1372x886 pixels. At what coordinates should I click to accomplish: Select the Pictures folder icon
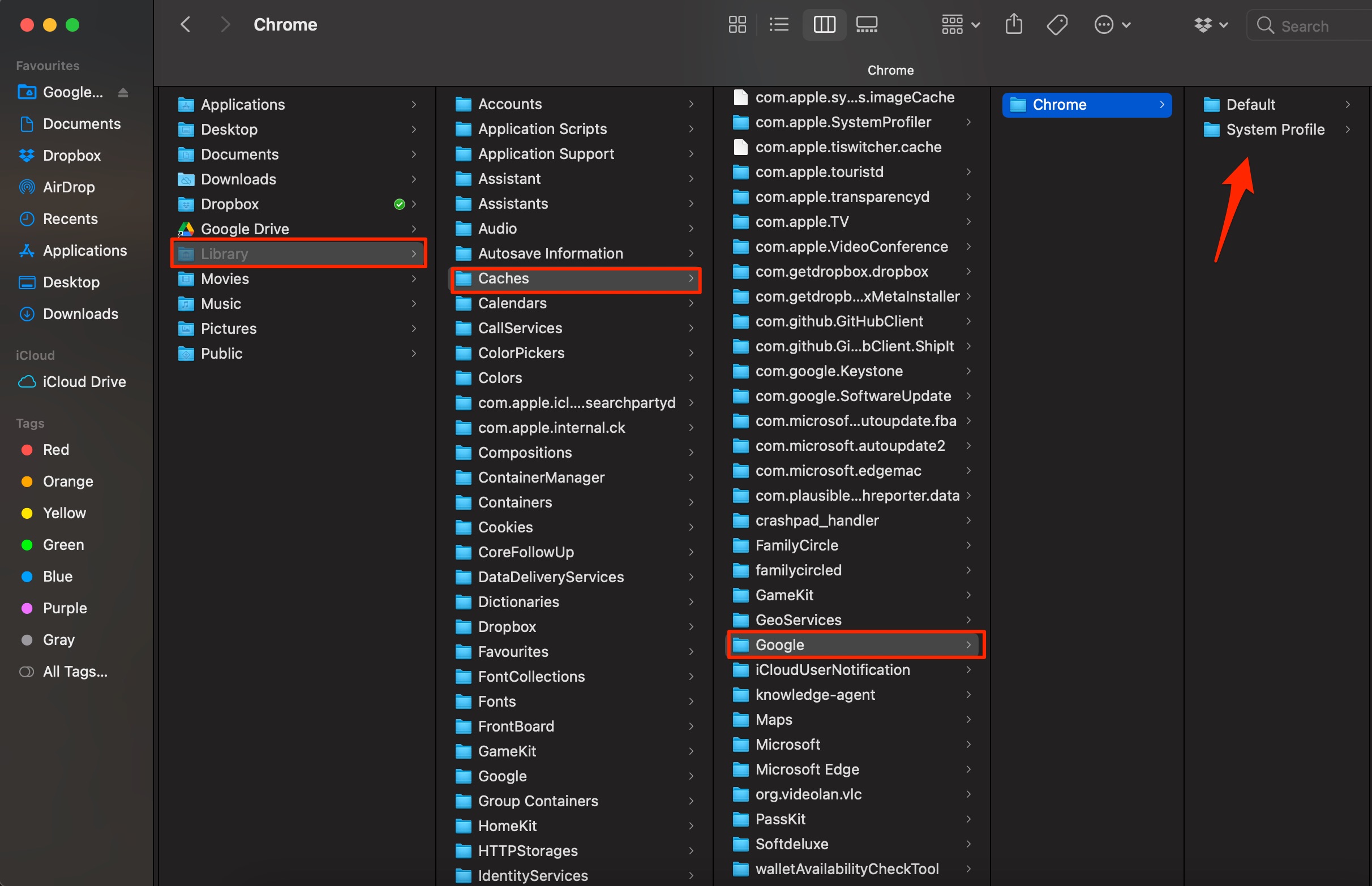point(185,328)
